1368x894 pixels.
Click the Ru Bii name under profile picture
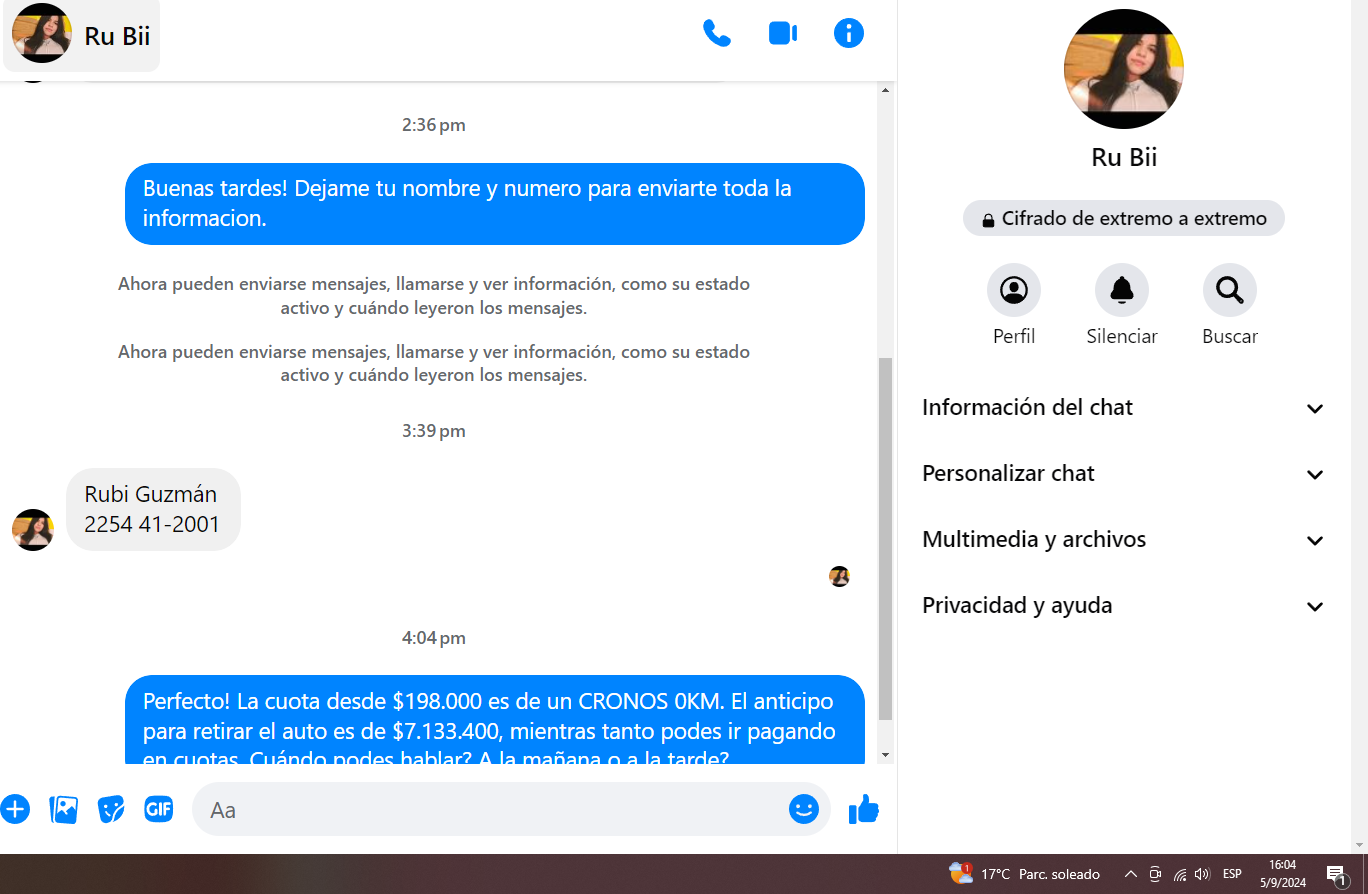click(x=1124, y=157)
